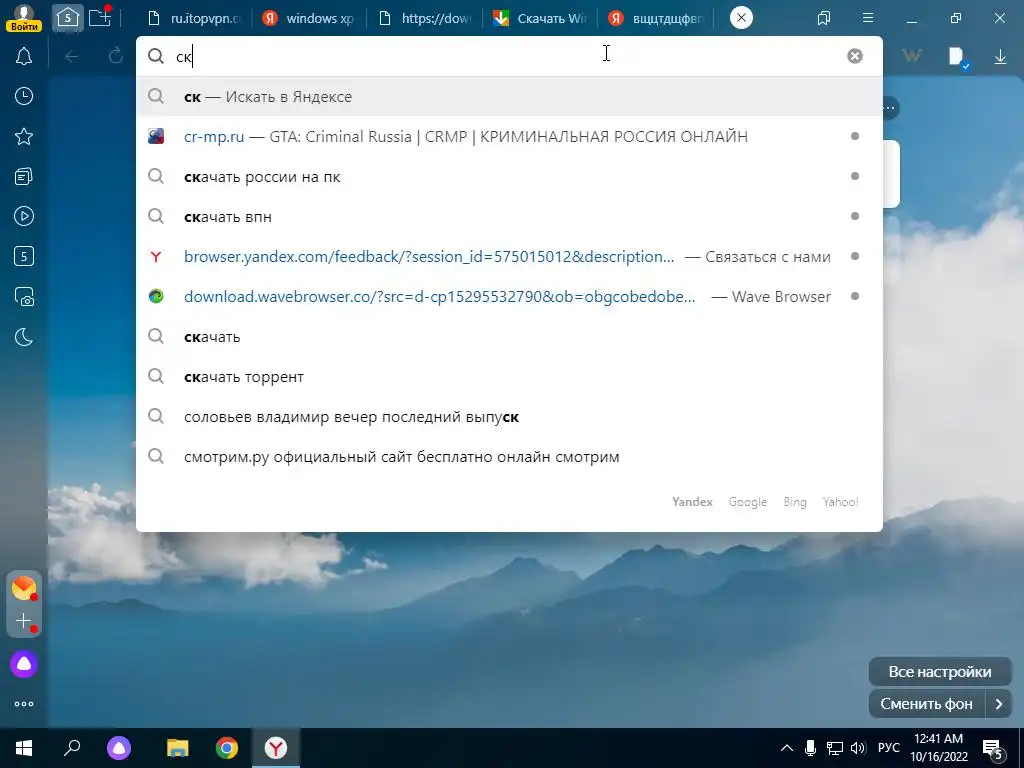Open Alice in the Windows taskbar
The height and width of the screenshot is (768, 1024).
[x=119, y=748]
